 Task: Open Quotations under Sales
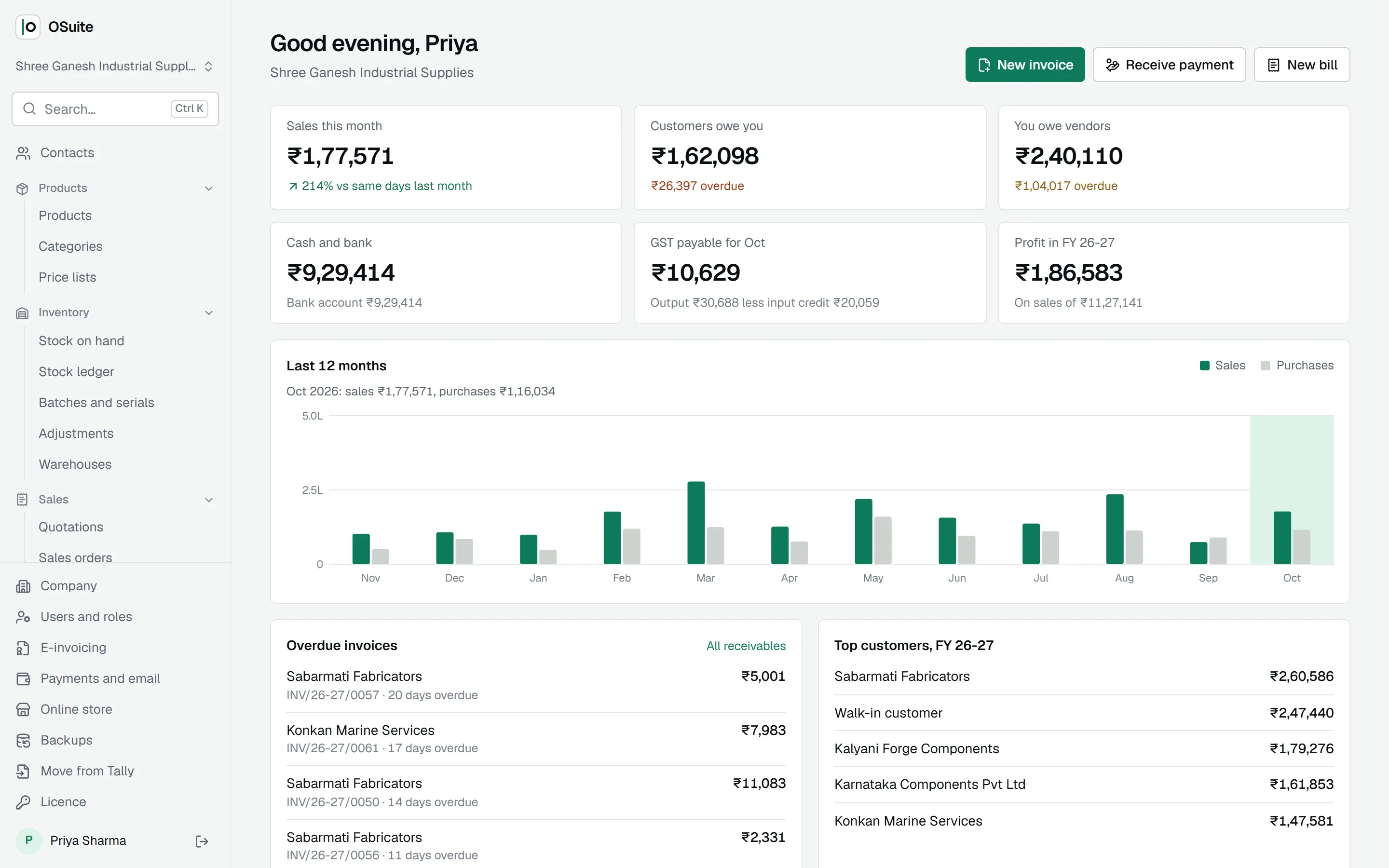click(x=71, y=527)
